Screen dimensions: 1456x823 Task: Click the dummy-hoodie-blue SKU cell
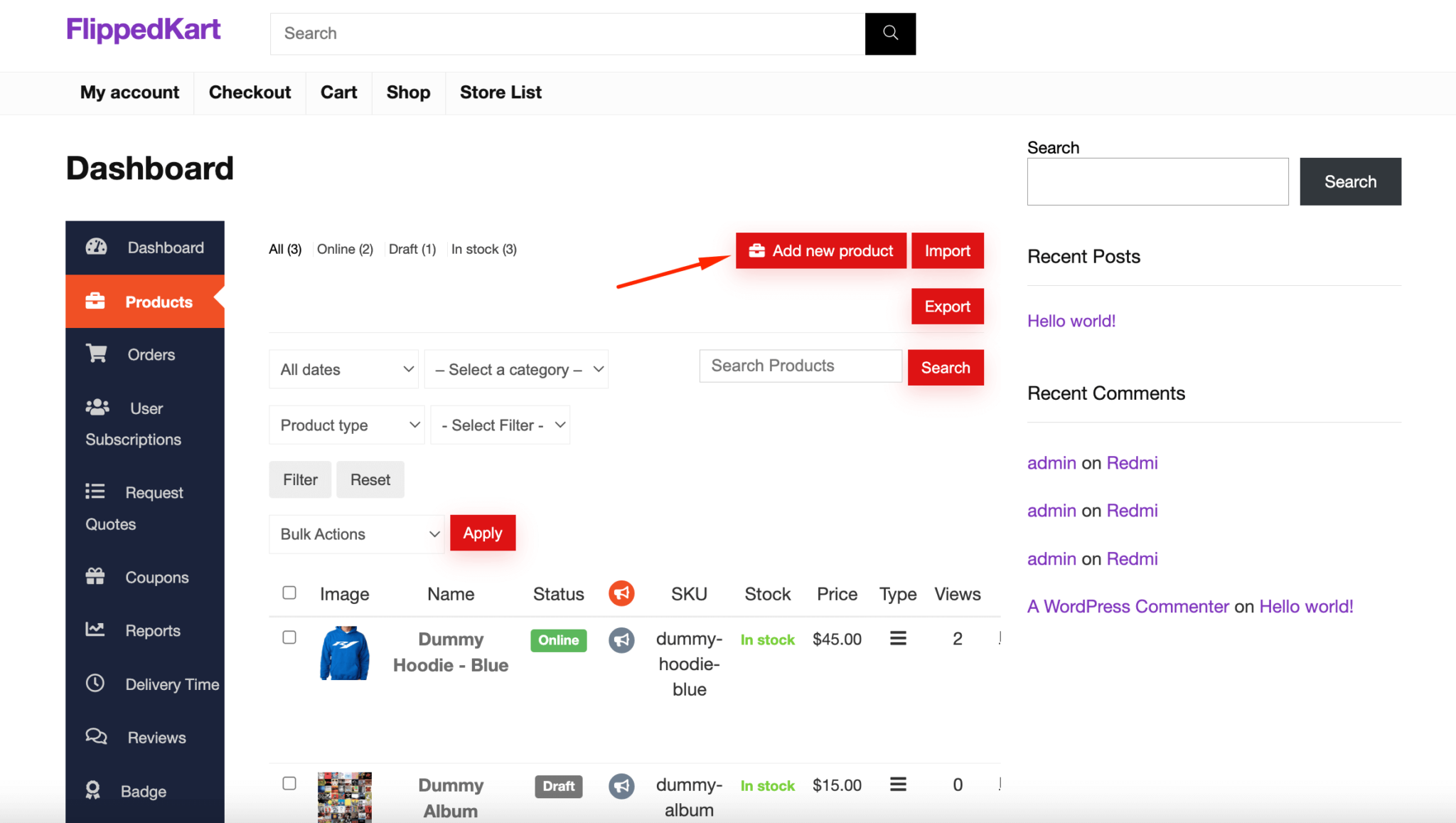pos(689,664)
